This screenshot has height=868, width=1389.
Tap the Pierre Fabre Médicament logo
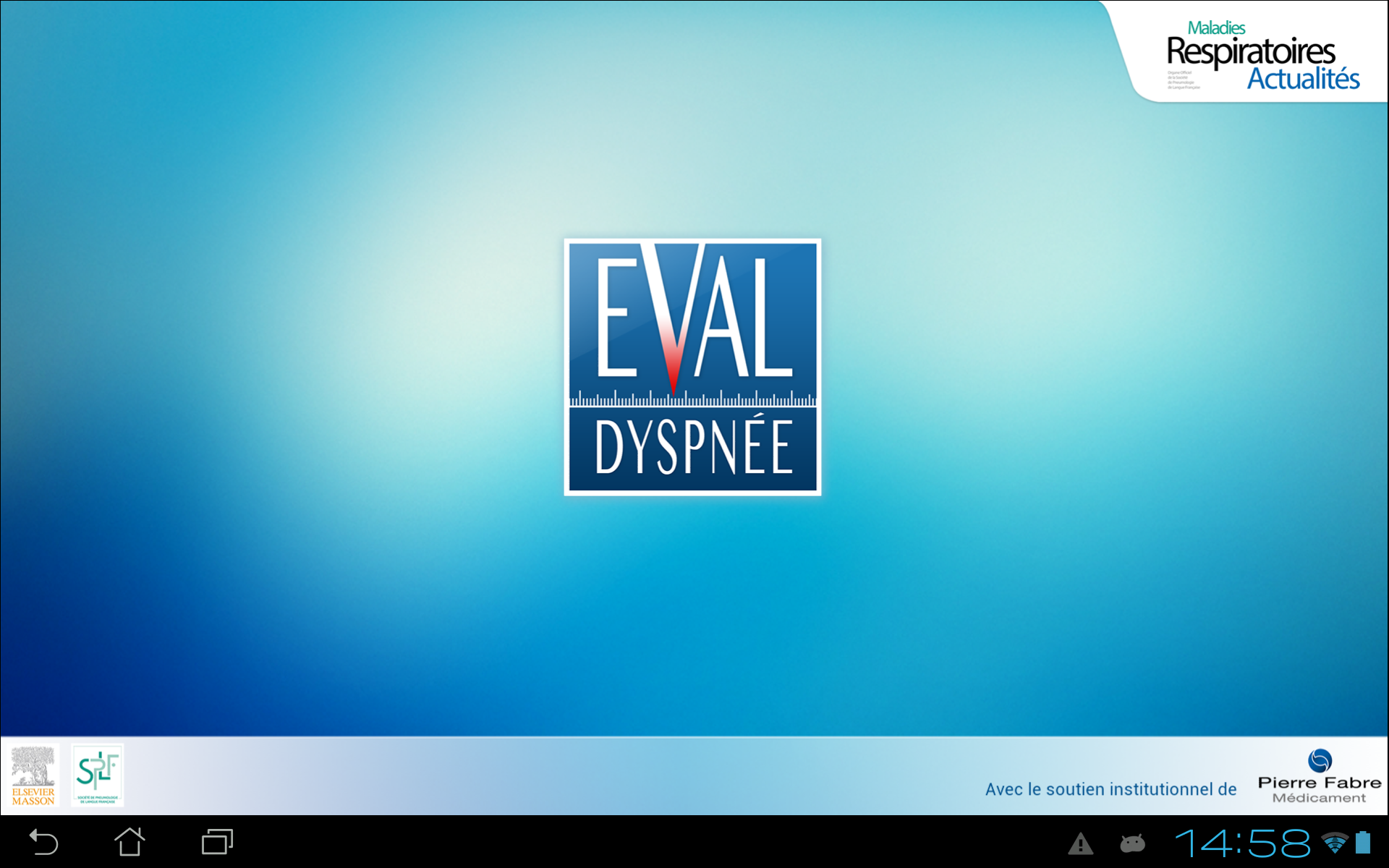(x=1320, y=777)
